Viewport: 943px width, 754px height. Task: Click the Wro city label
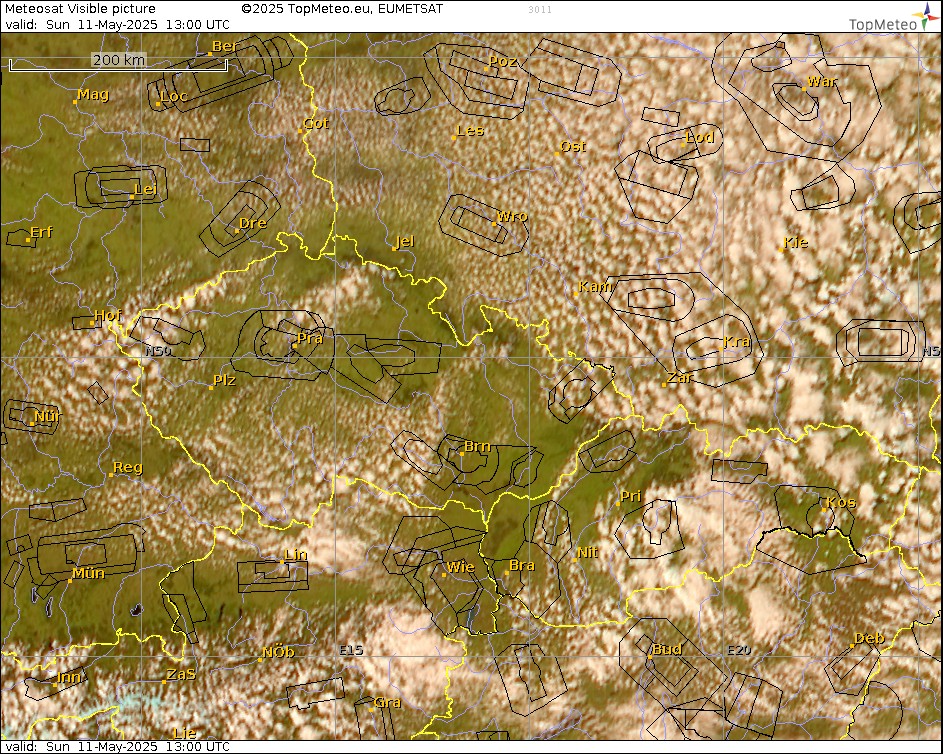point(512,216)
